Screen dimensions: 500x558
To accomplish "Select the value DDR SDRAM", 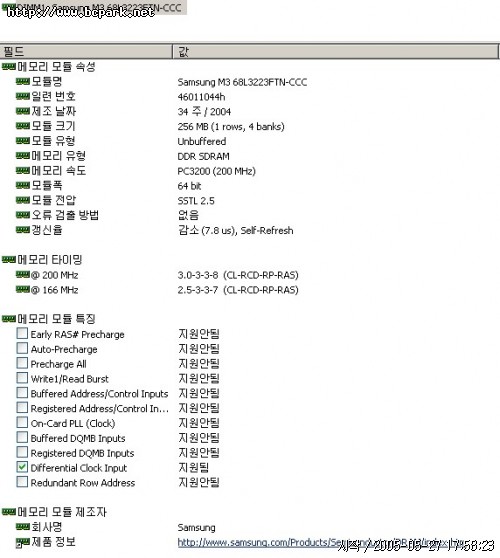I will pyautogui.click(x=204, y=156).
